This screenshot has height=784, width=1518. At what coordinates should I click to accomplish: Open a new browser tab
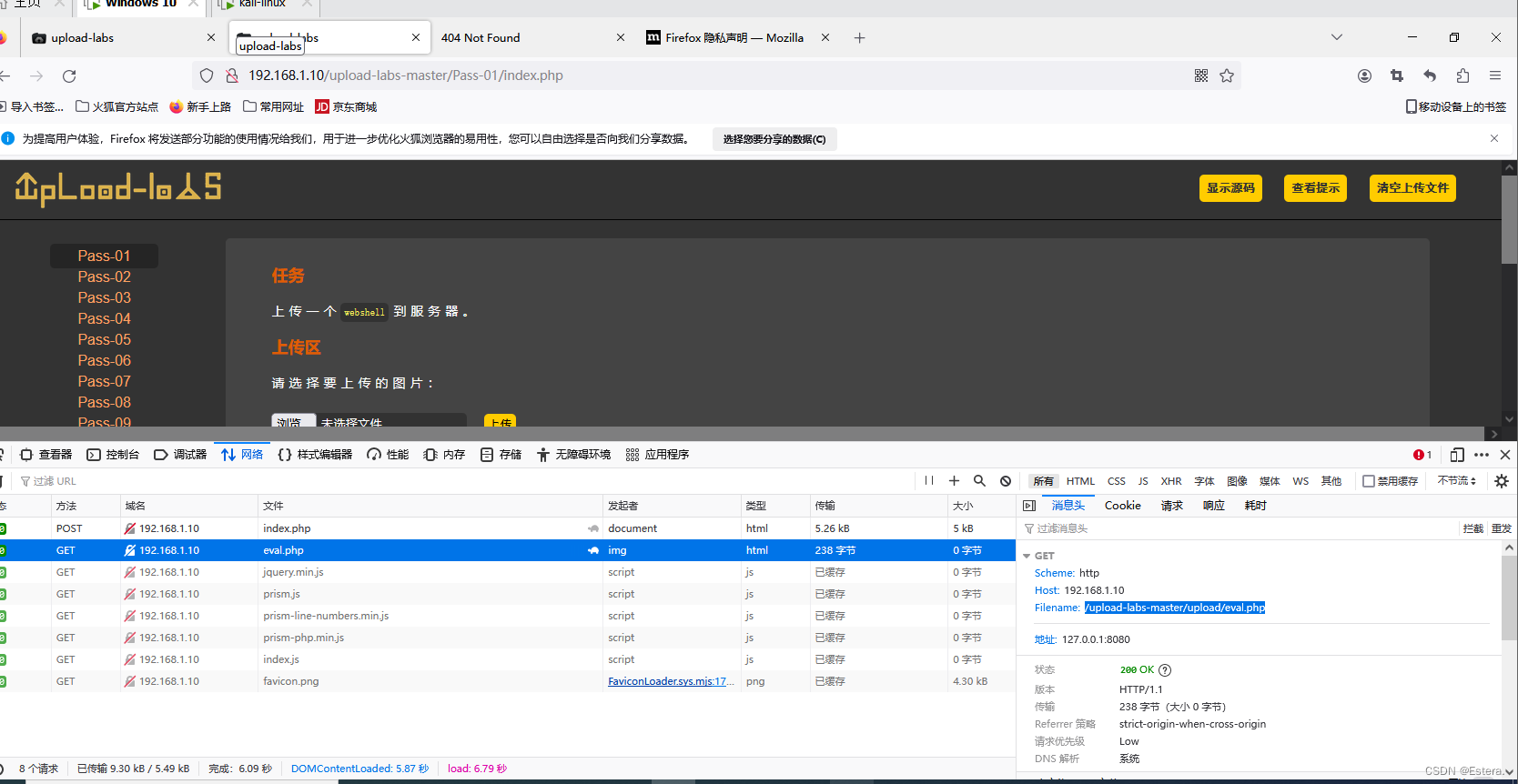859,37
